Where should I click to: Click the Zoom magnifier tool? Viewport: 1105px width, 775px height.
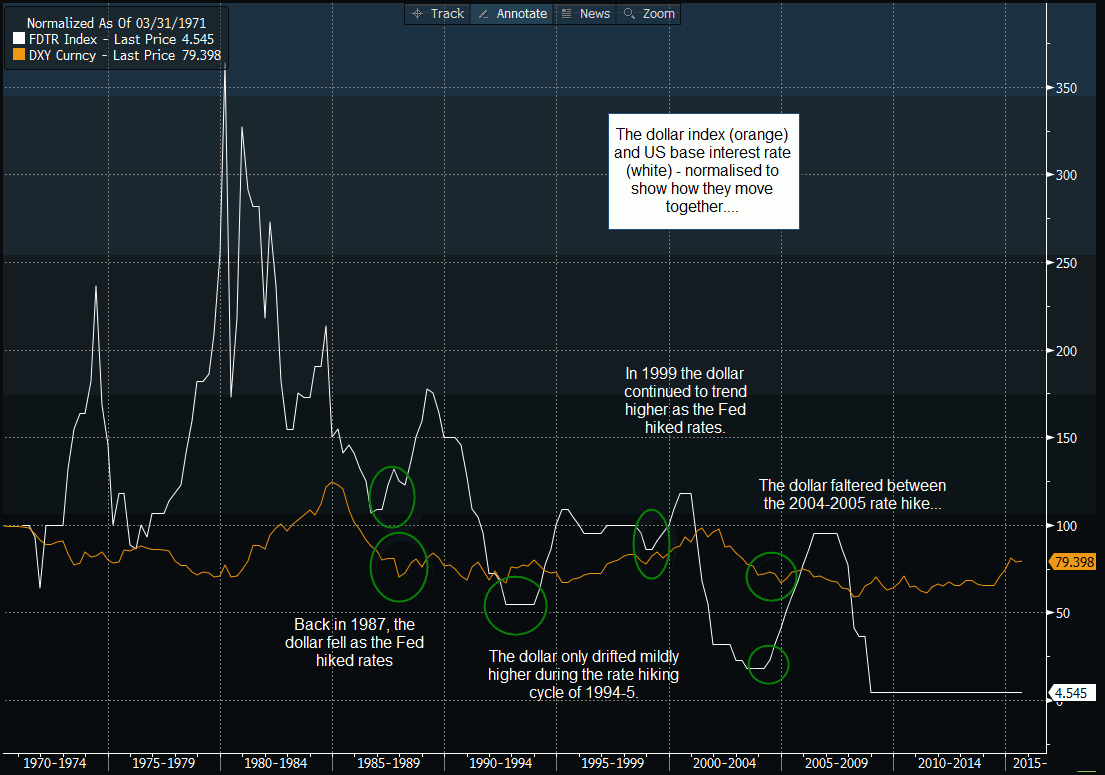pyautogui.click(x=649, y=13)
